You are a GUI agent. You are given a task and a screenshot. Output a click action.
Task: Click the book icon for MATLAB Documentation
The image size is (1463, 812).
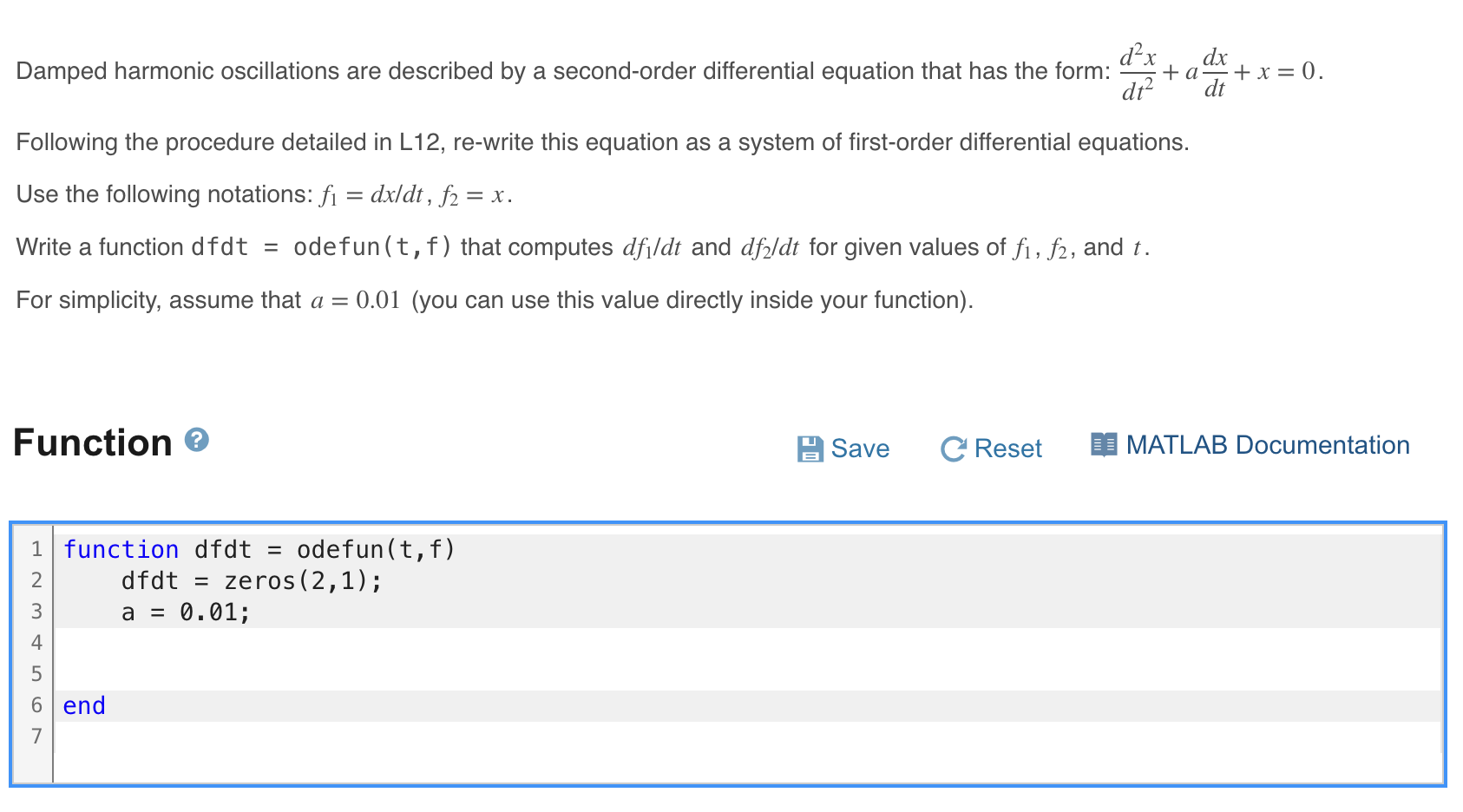(1104, 445)
